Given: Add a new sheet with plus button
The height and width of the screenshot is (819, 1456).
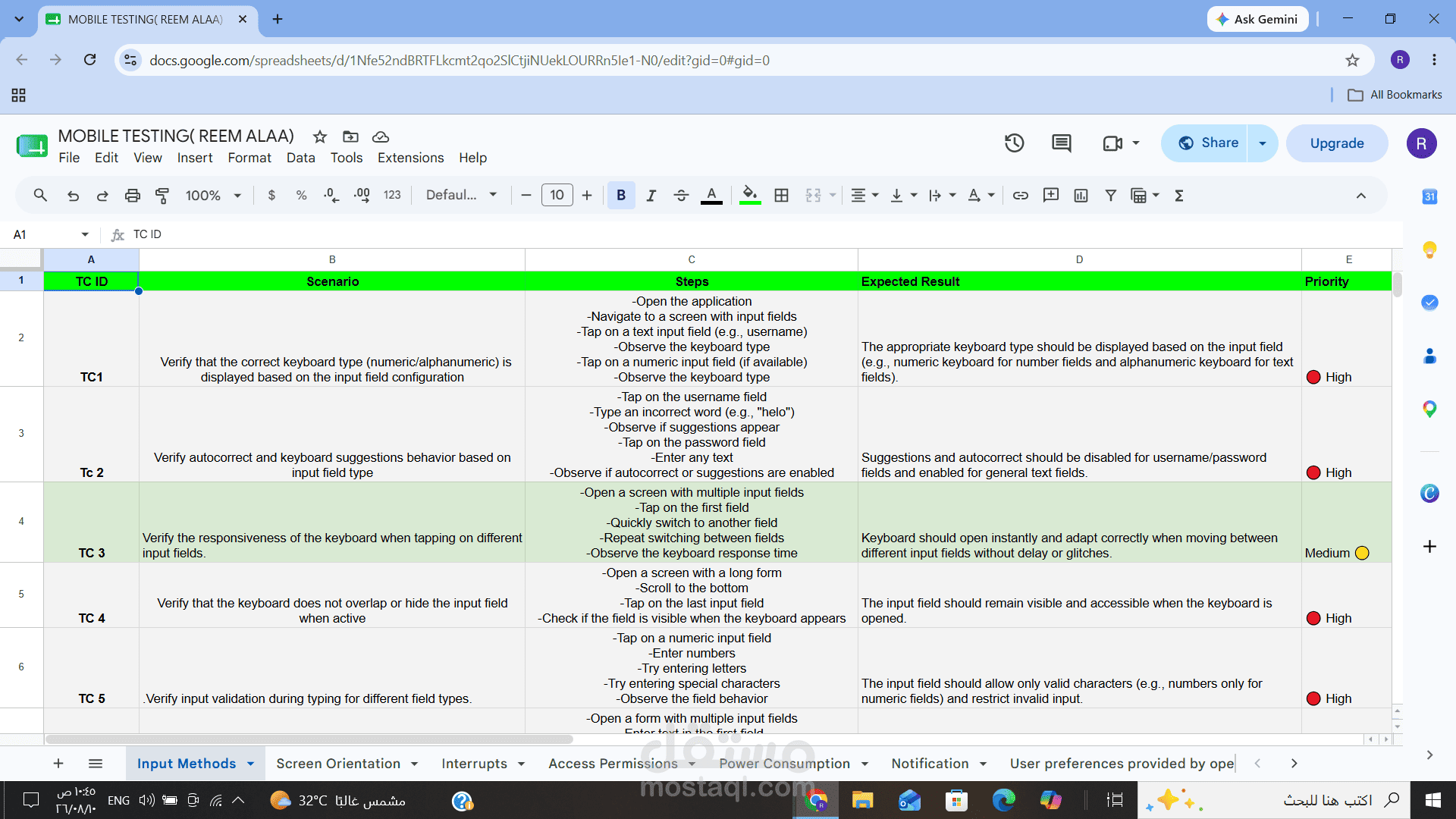Looking at the screenshot, I should coord(58,764).
